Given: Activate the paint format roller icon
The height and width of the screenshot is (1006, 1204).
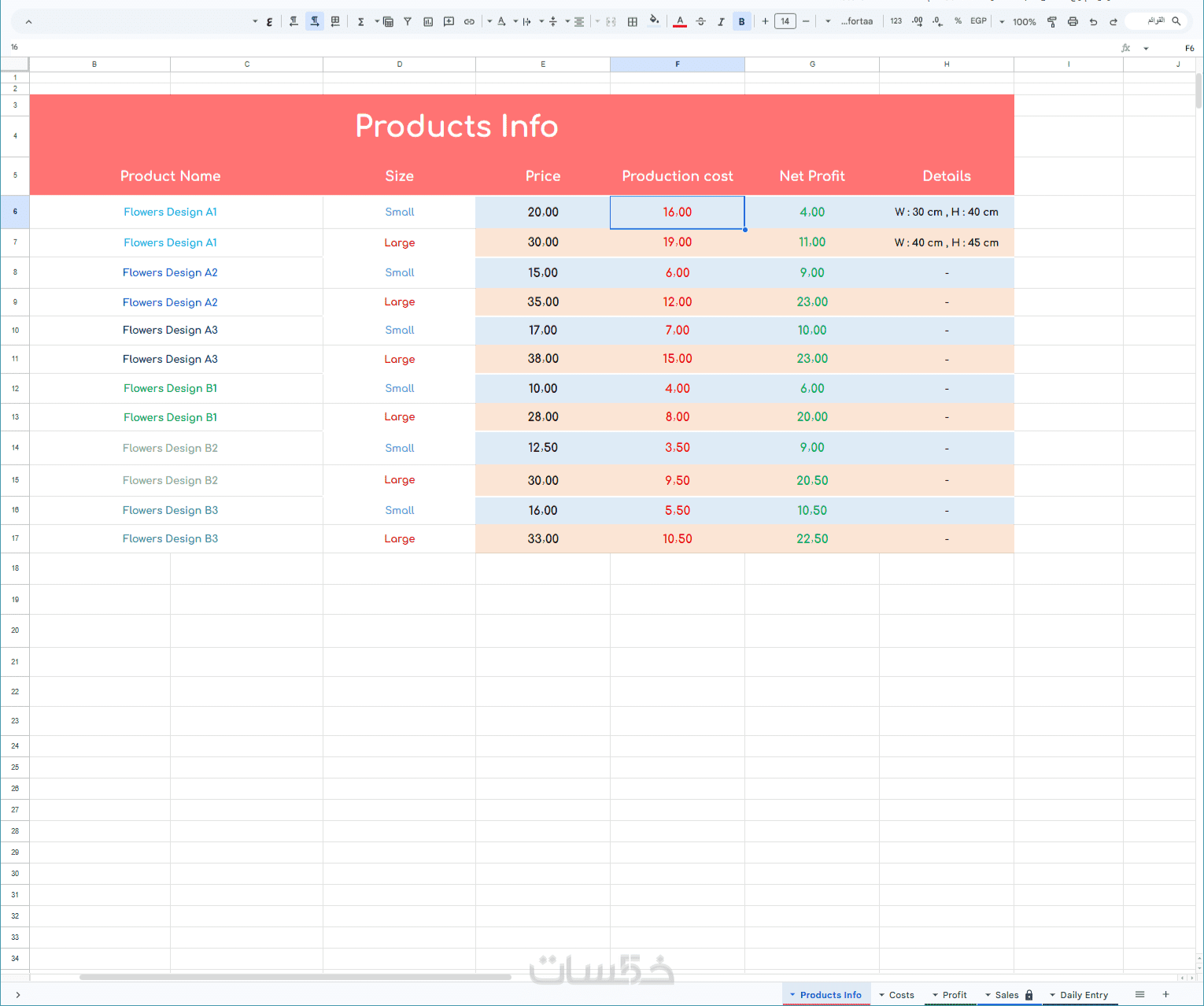Looking at the screenshot, I should pos(1052,22).
